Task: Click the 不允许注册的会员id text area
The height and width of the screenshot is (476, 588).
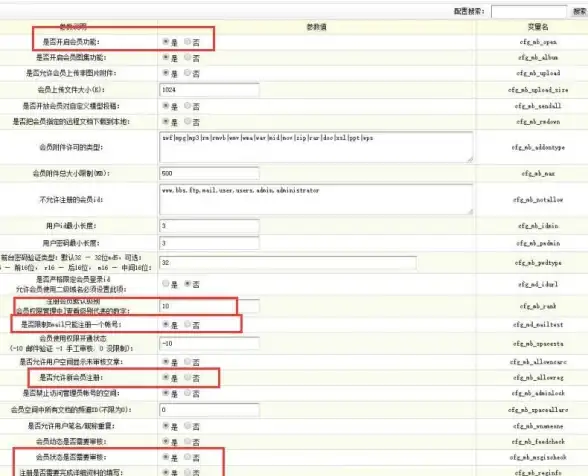Action: pyautogui.click(x=316, y=199)
